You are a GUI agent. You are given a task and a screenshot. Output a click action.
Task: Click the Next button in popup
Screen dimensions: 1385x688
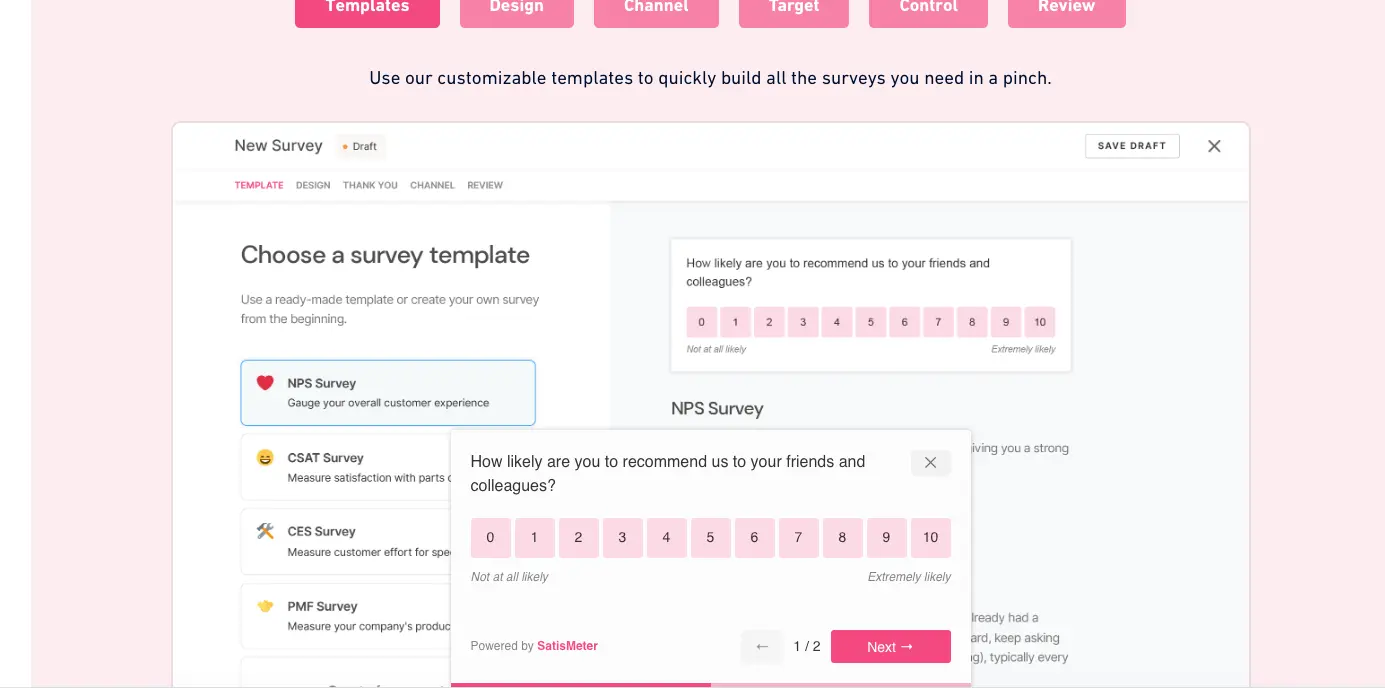coord(890,647)
